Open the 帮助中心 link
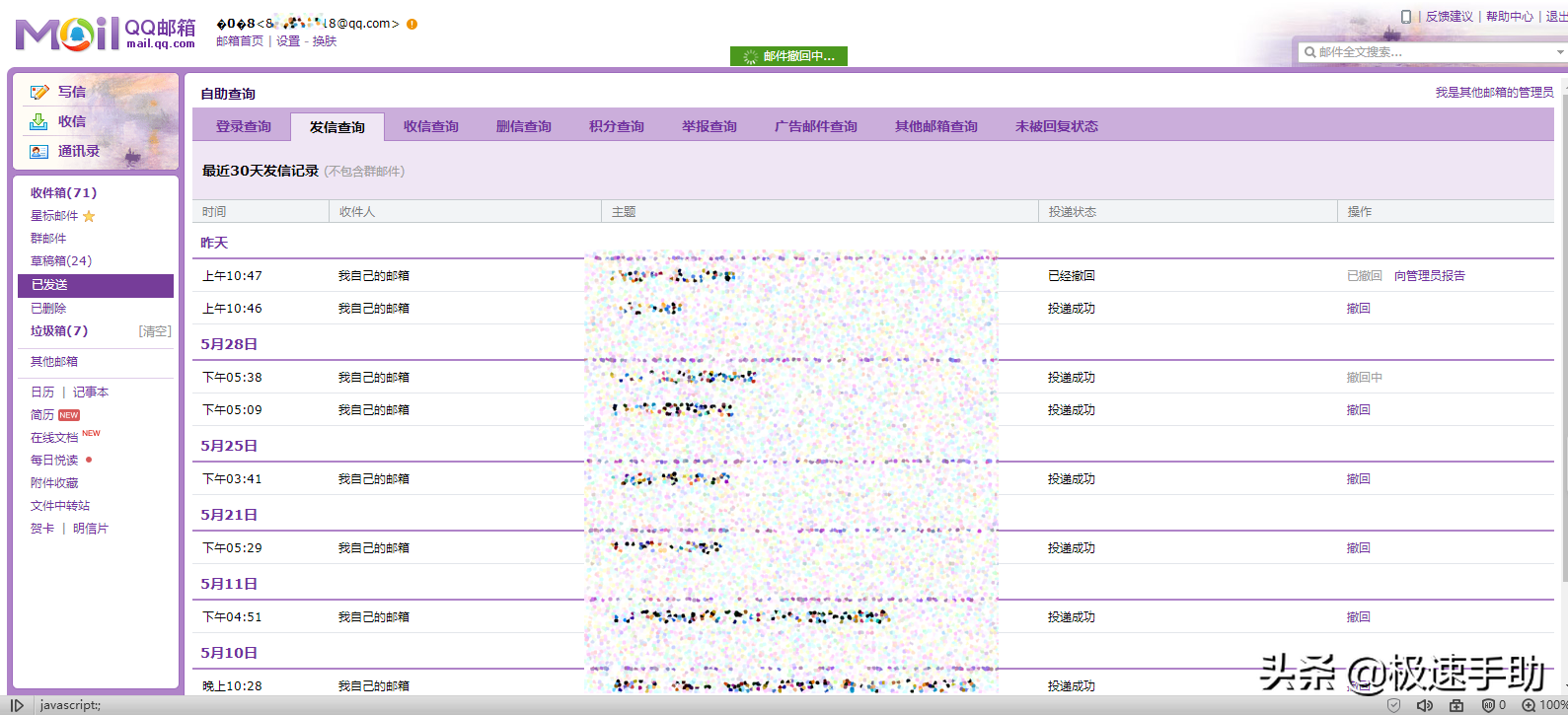Screen dimensions: 1568x715 1510,17
